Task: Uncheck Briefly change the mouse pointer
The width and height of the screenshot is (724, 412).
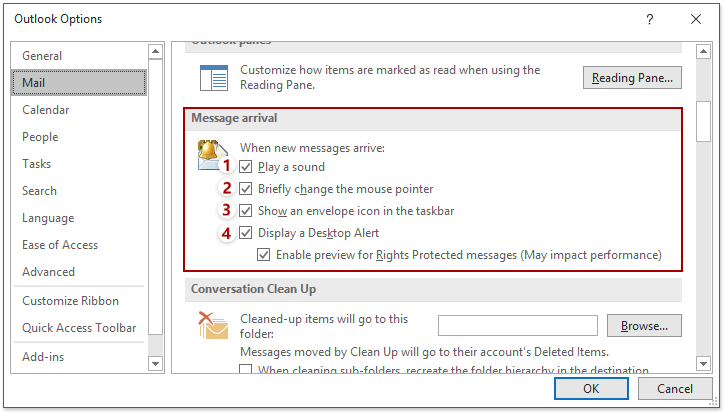Action: [246, 189]
